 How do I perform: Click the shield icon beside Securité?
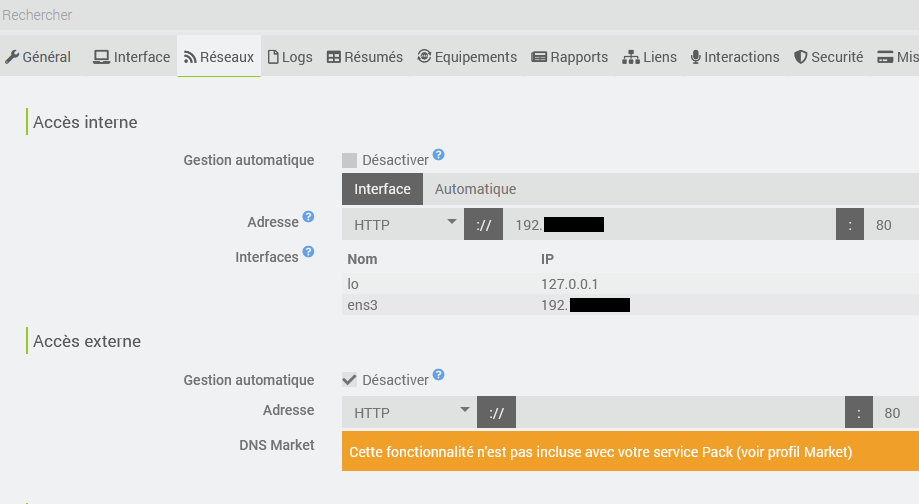800,57
